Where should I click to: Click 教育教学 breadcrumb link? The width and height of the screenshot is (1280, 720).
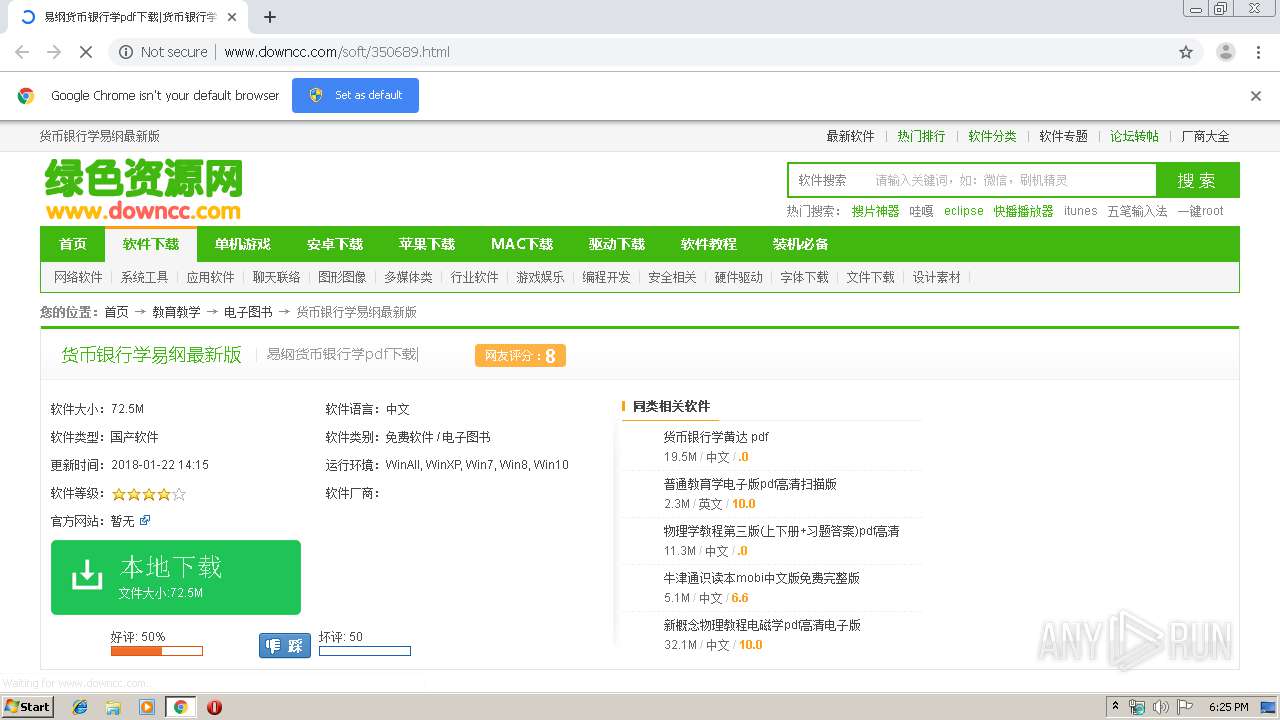click(x=176, y=313)
